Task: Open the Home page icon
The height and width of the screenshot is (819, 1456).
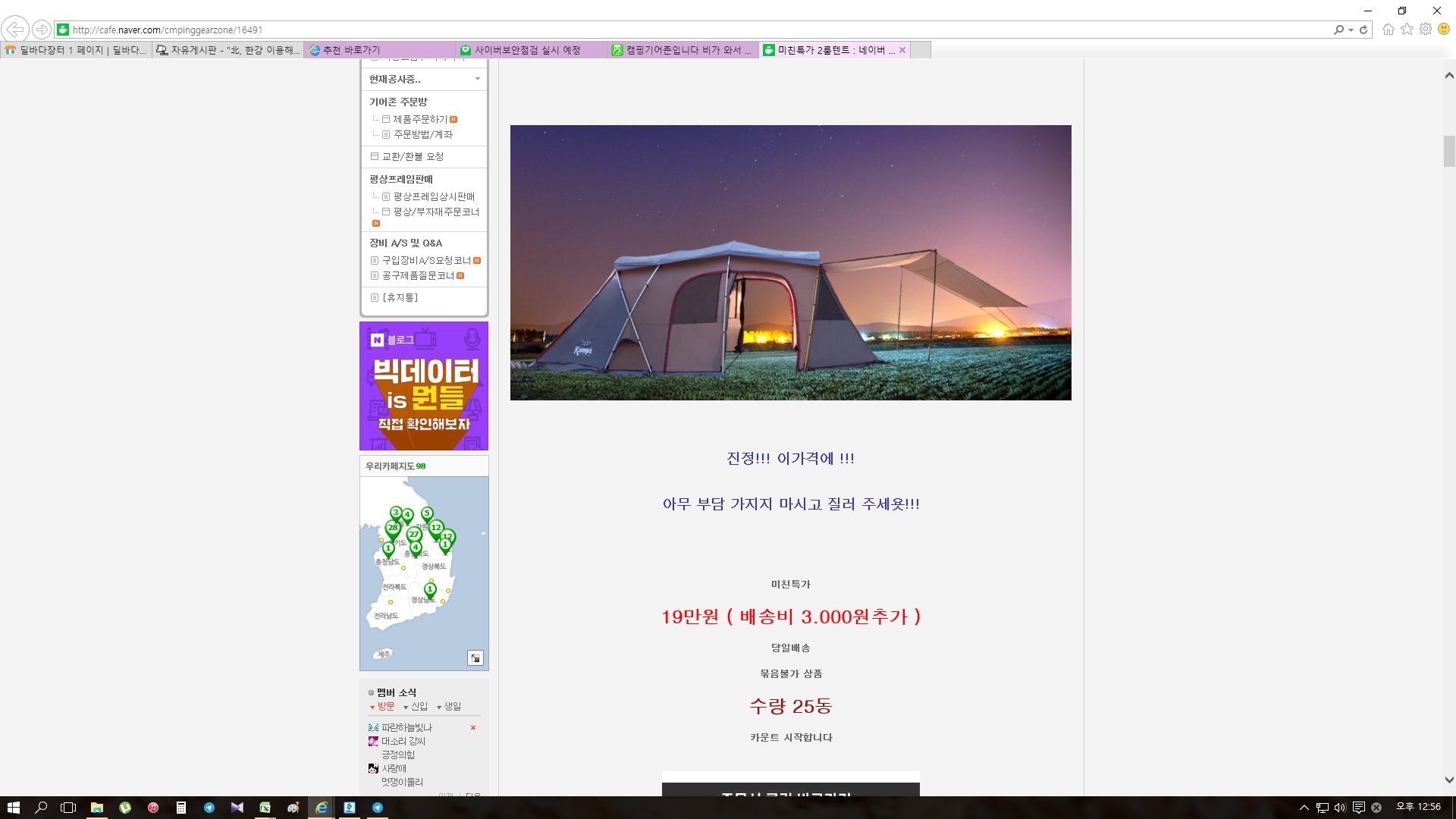Action: click(1389, 30)
